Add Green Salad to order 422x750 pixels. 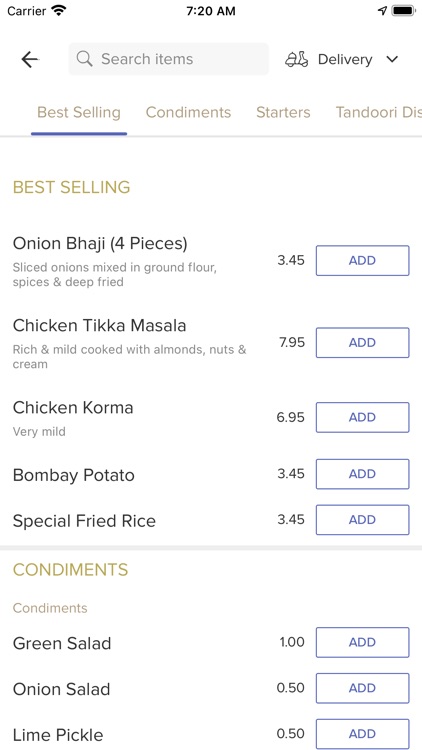(x=363, y=642)
